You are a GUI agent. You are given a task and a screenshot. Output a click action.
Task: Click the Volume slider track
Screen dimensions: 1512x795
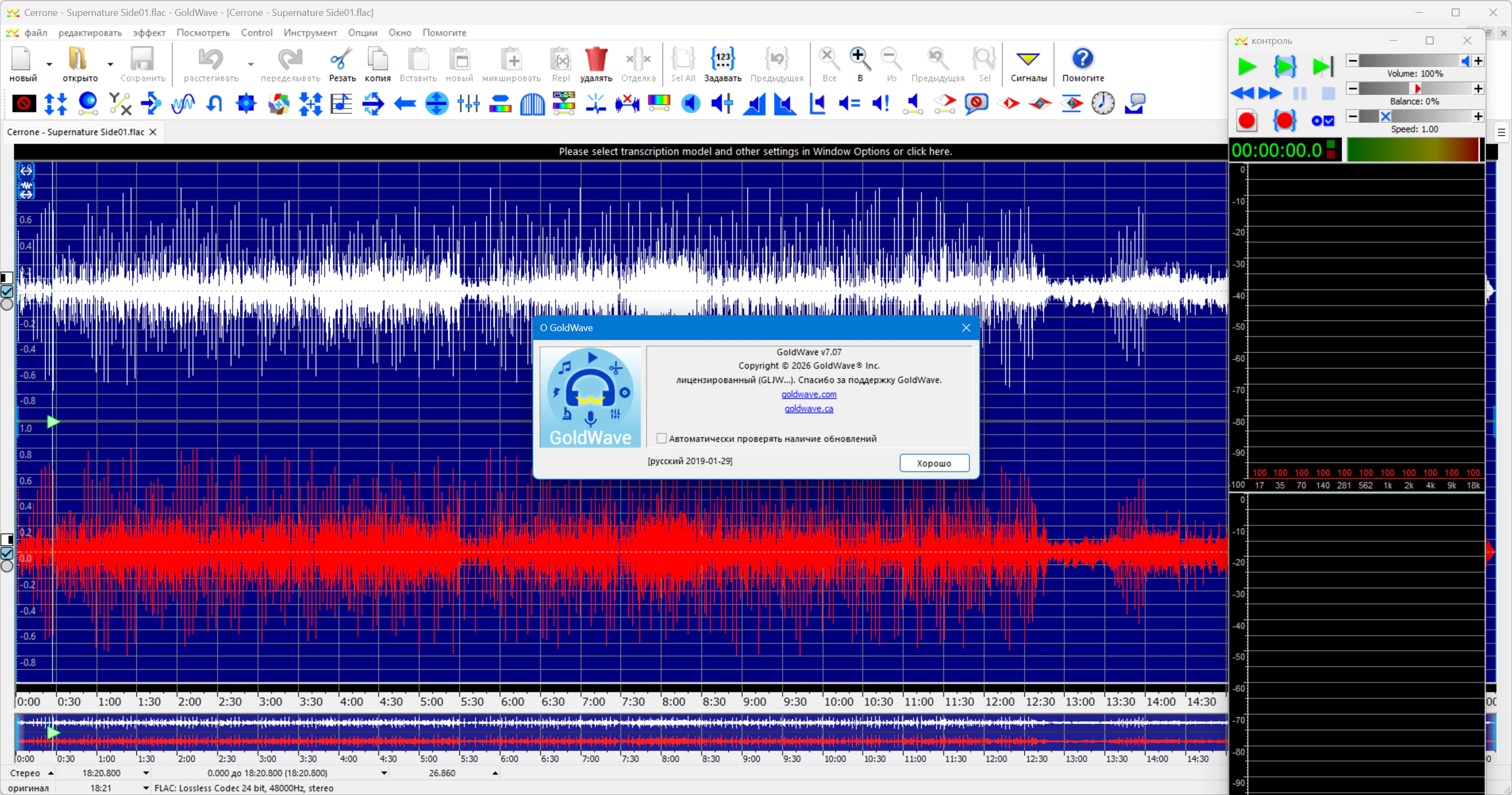point(1415,61)
